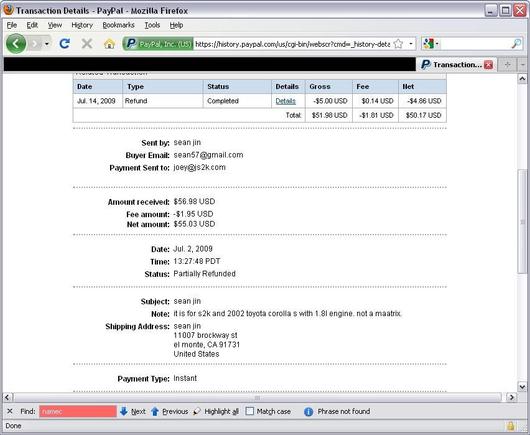Image resolution: width=530 pixels, height=435 pixels.
Task: Click the green Back navigation arrow
Action: (x=16, y=44)
